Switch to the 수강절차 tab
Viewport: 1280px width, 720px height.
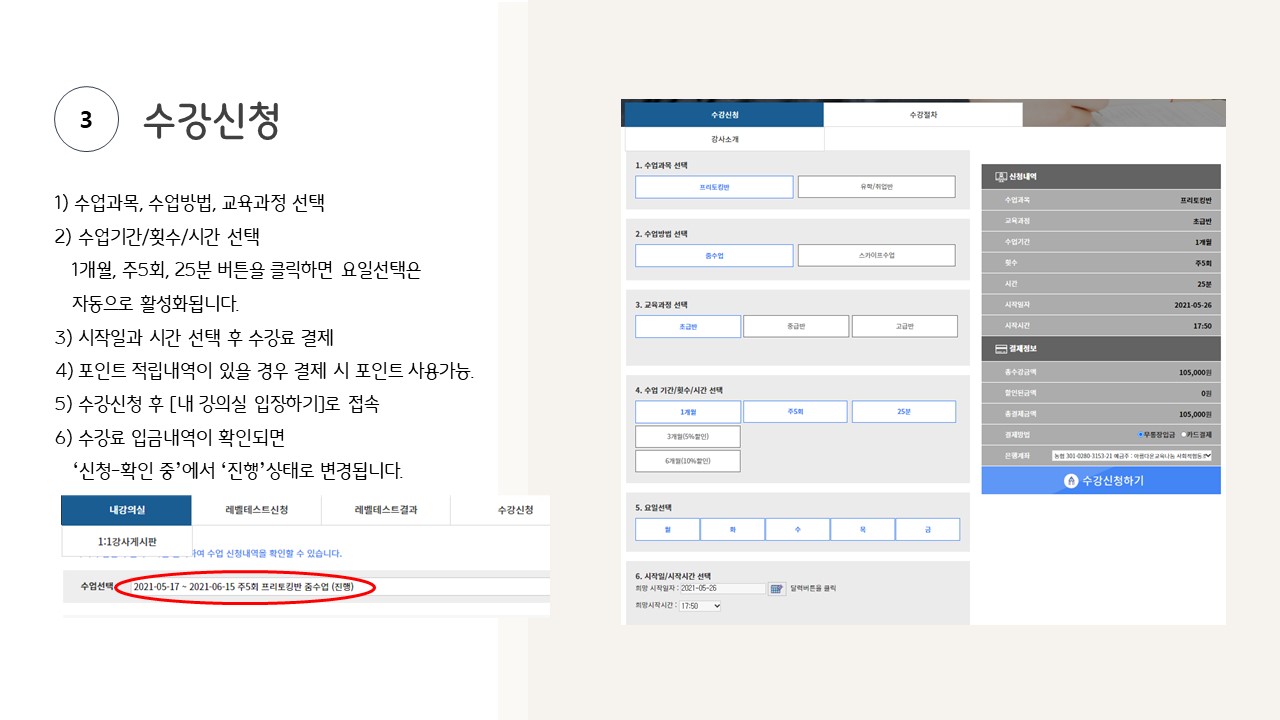click(922, 115)
